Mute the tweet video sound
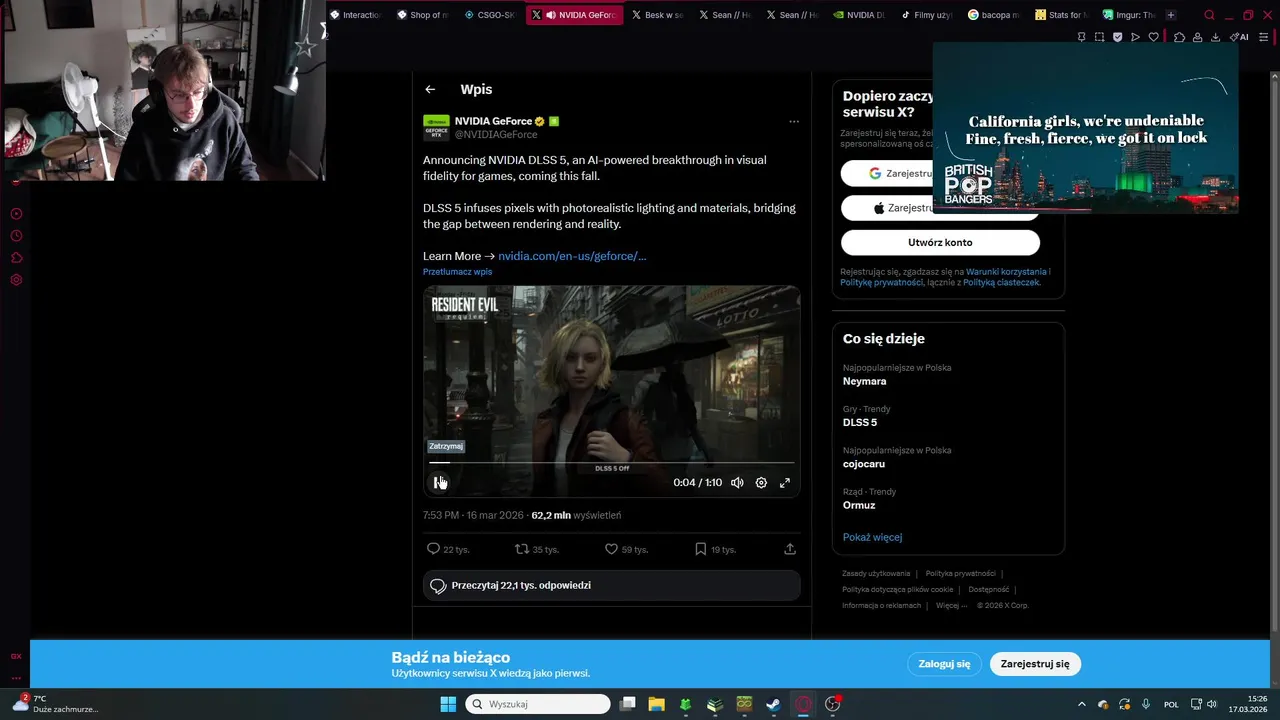This screenshot has height=720, width=1280. [737, 483]
